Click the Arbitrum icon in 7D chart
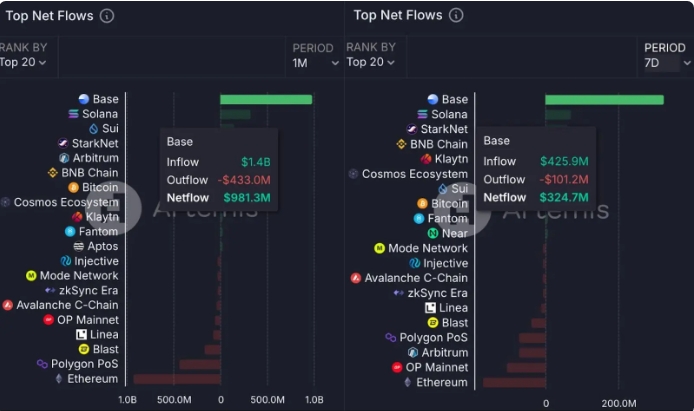Image resolution: width=694 pixels, height=411 pixels. [413, 352]
